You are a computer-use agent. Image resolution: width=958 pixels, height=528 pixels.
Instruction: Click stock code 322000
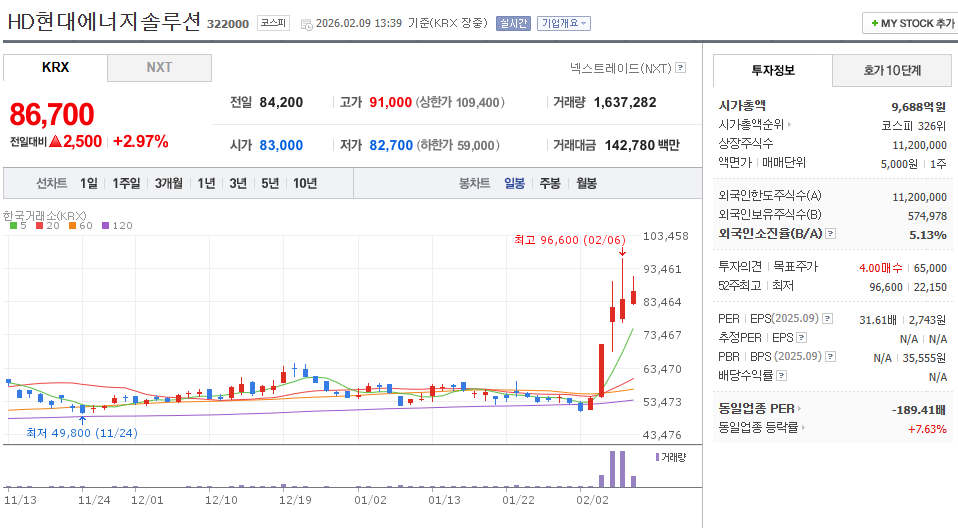pyautogui.click(x=228, y=24)
